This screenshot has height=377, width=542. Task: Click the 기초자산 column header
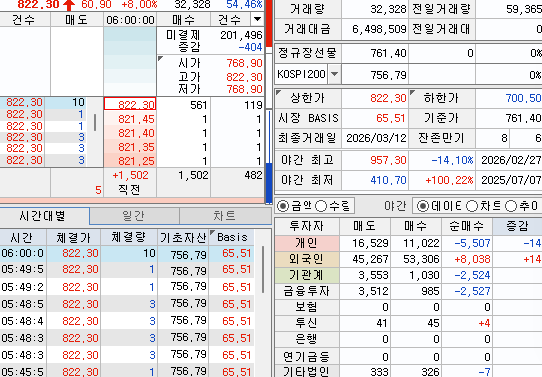[x=183, y=237]
